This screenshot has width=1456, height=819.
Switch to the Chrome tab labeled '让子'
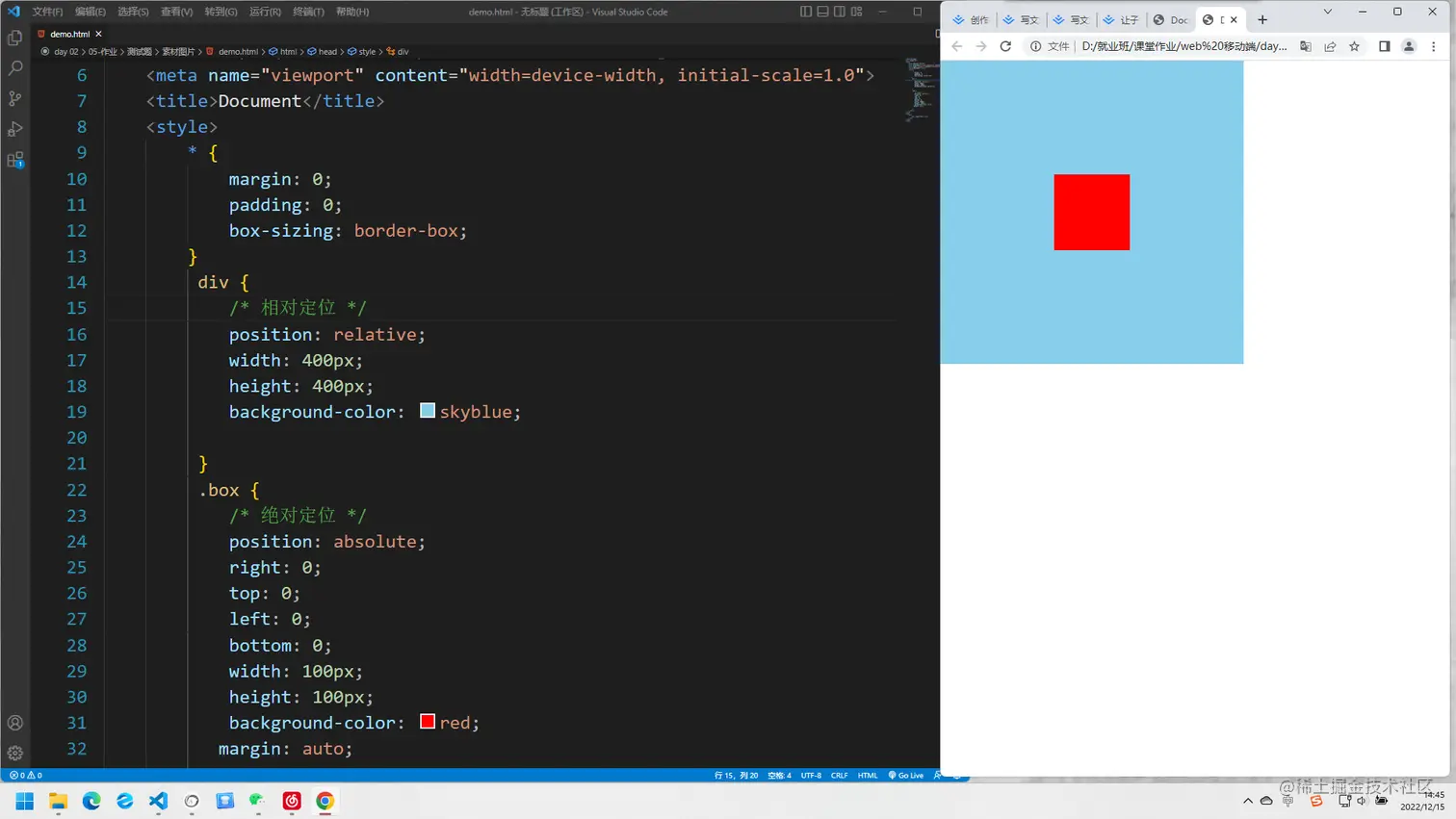coord(1121,19)
